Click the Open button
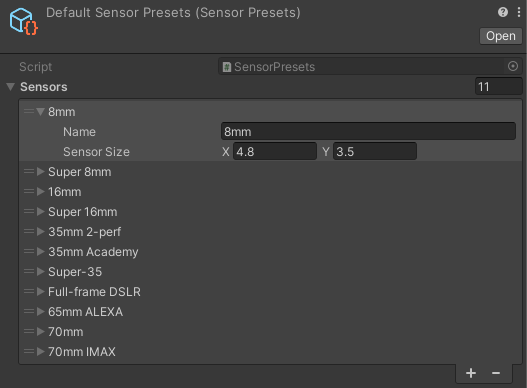This screenshot has height=388, width=527. pos(500,36)
